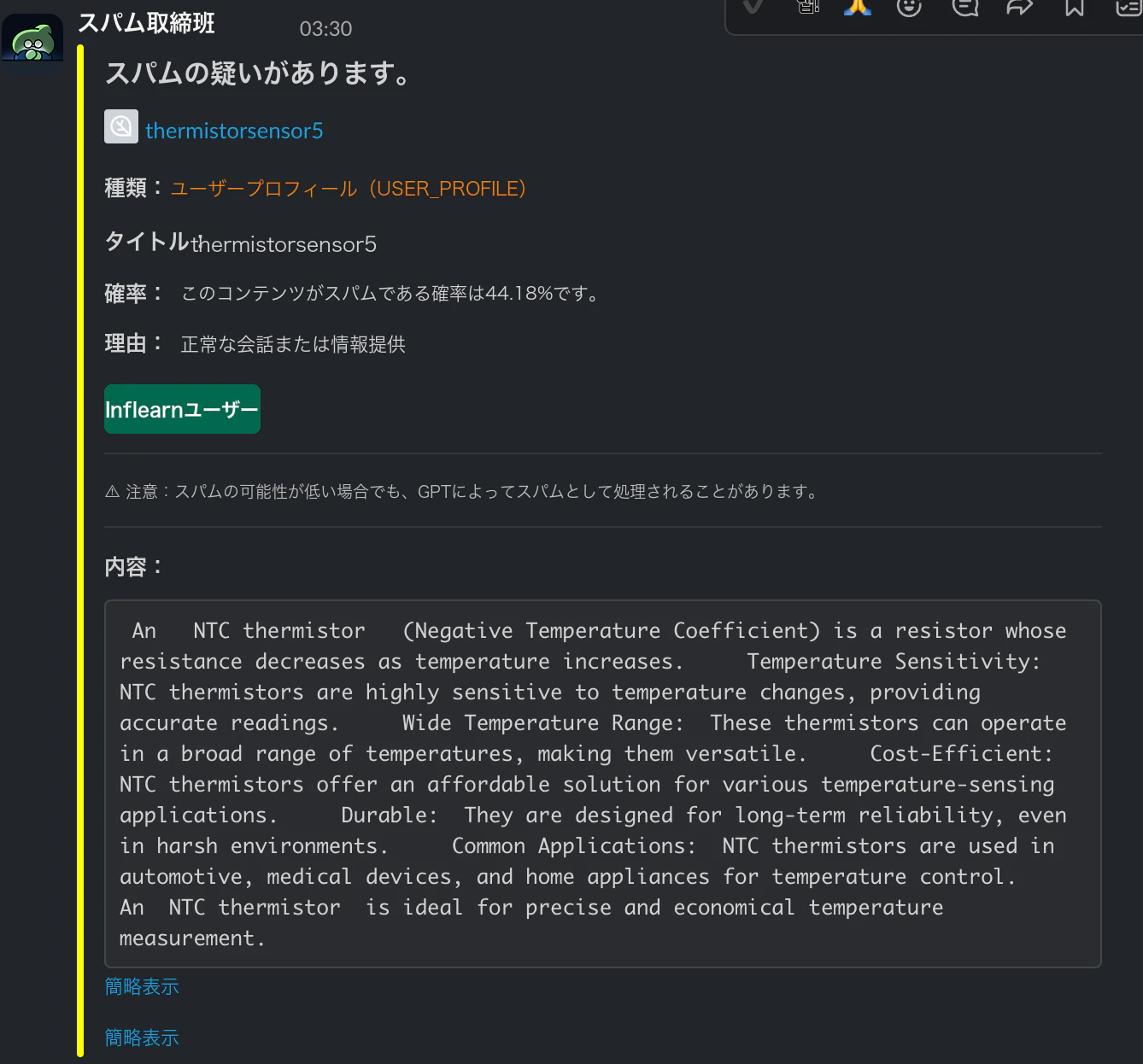Click the profile icon beside thermistorsensor5
Screen dimensions: 1143x1064
[121, 126]
